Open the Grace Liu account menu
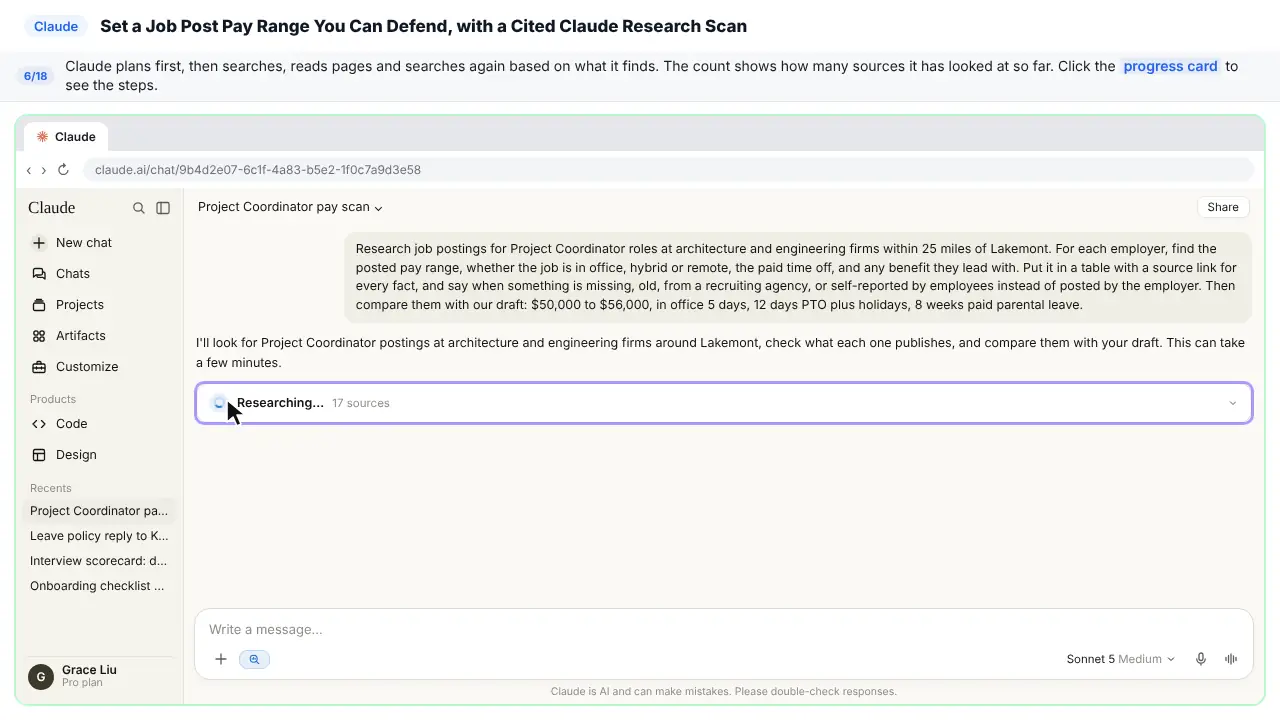This screenshot has width=1280, height=720. (98, 677)
